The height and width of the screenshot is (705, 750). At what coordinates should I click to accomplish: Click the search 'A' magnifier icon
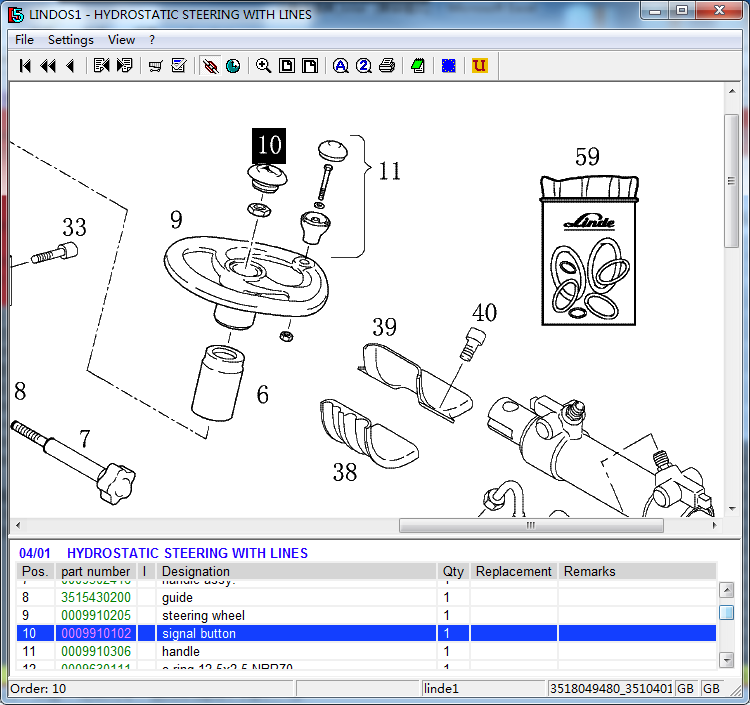click(x=341, y=66)
